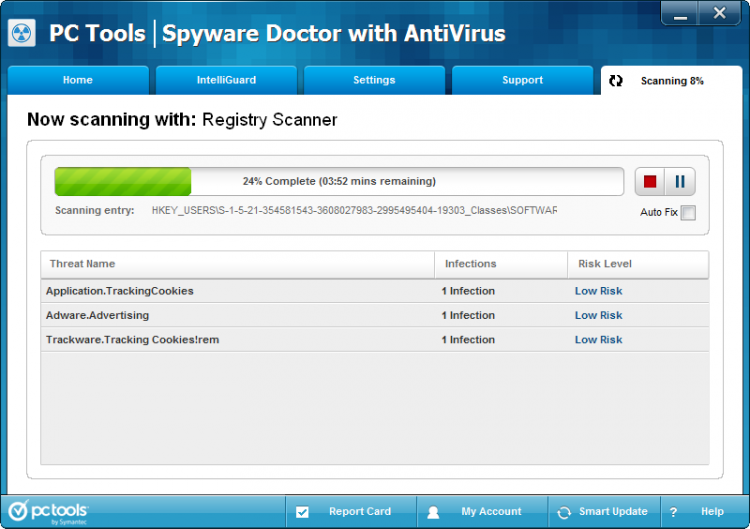Open the Settings tab
The image size is (750, 529).
click(x=374, y=80)
